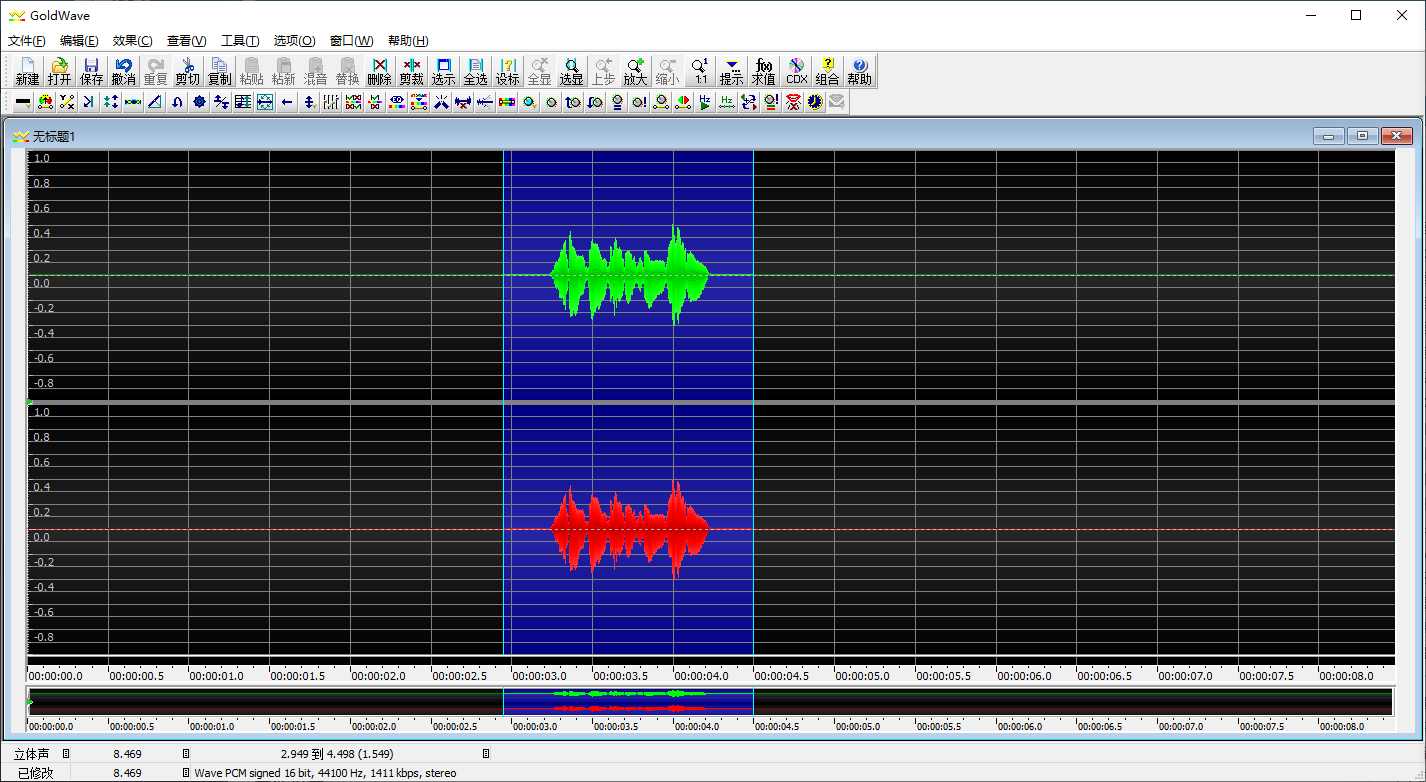Cut the selection using 剪切 scissors
The height and width of the screenshot is (782, 1426).
coord(187,70)
